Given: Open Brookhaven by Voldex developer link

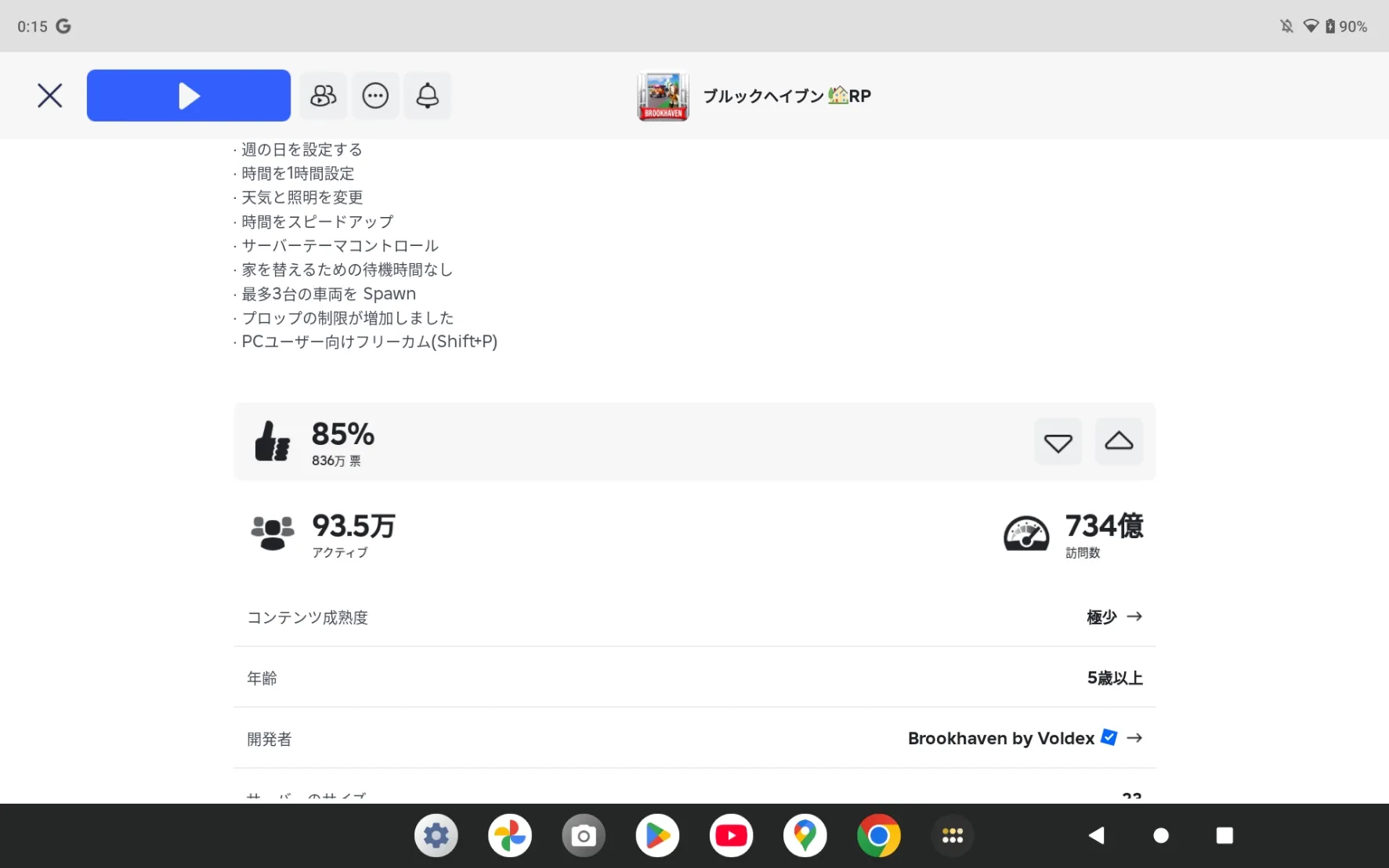Looking at the screenshot, I should (1001, 738).
